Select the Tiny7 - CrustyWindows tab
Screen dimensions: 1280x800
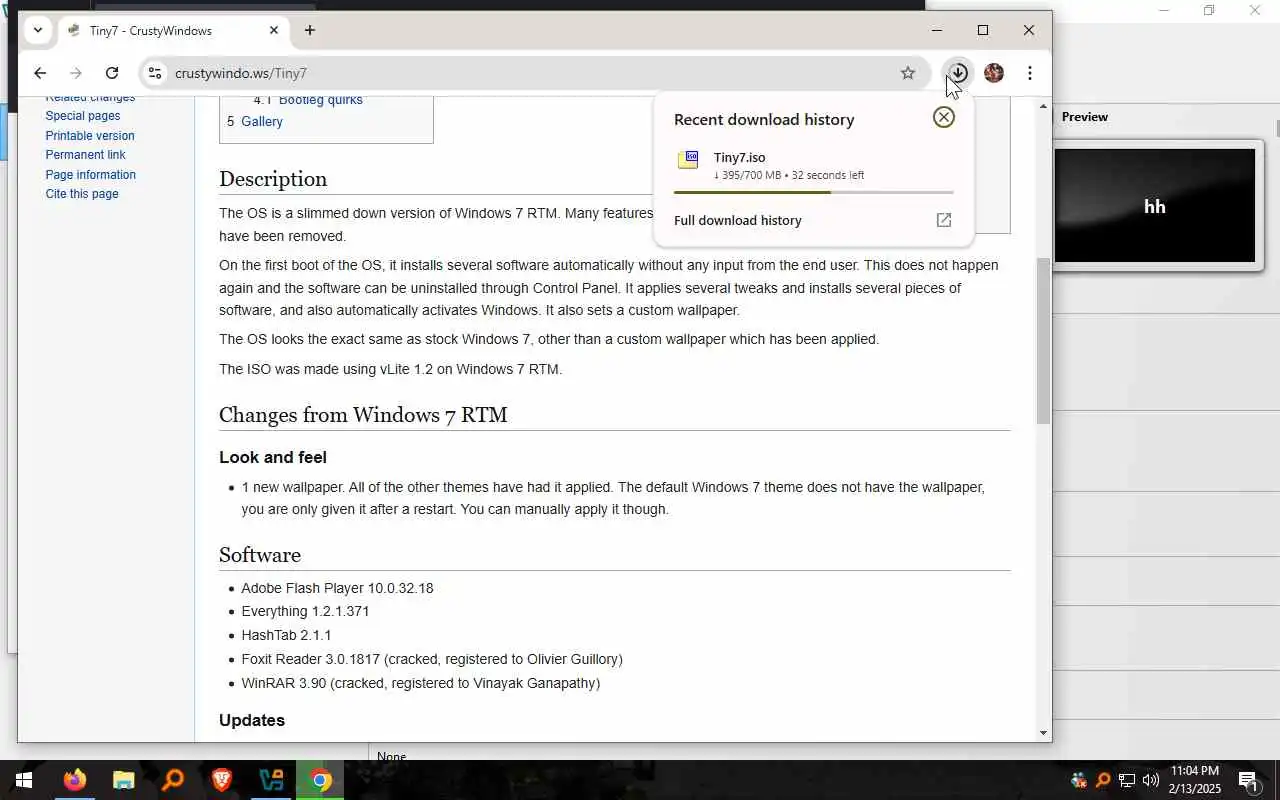(173, 31)
